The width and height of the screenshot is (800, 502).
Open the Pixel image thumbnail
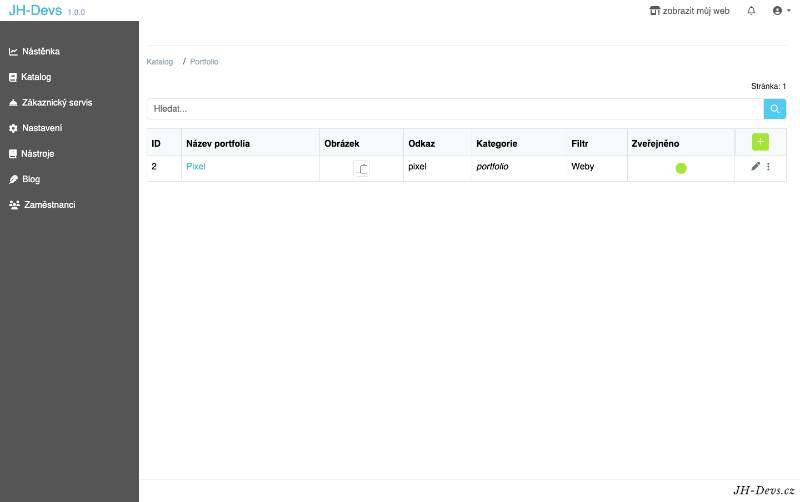coord(361,168)
